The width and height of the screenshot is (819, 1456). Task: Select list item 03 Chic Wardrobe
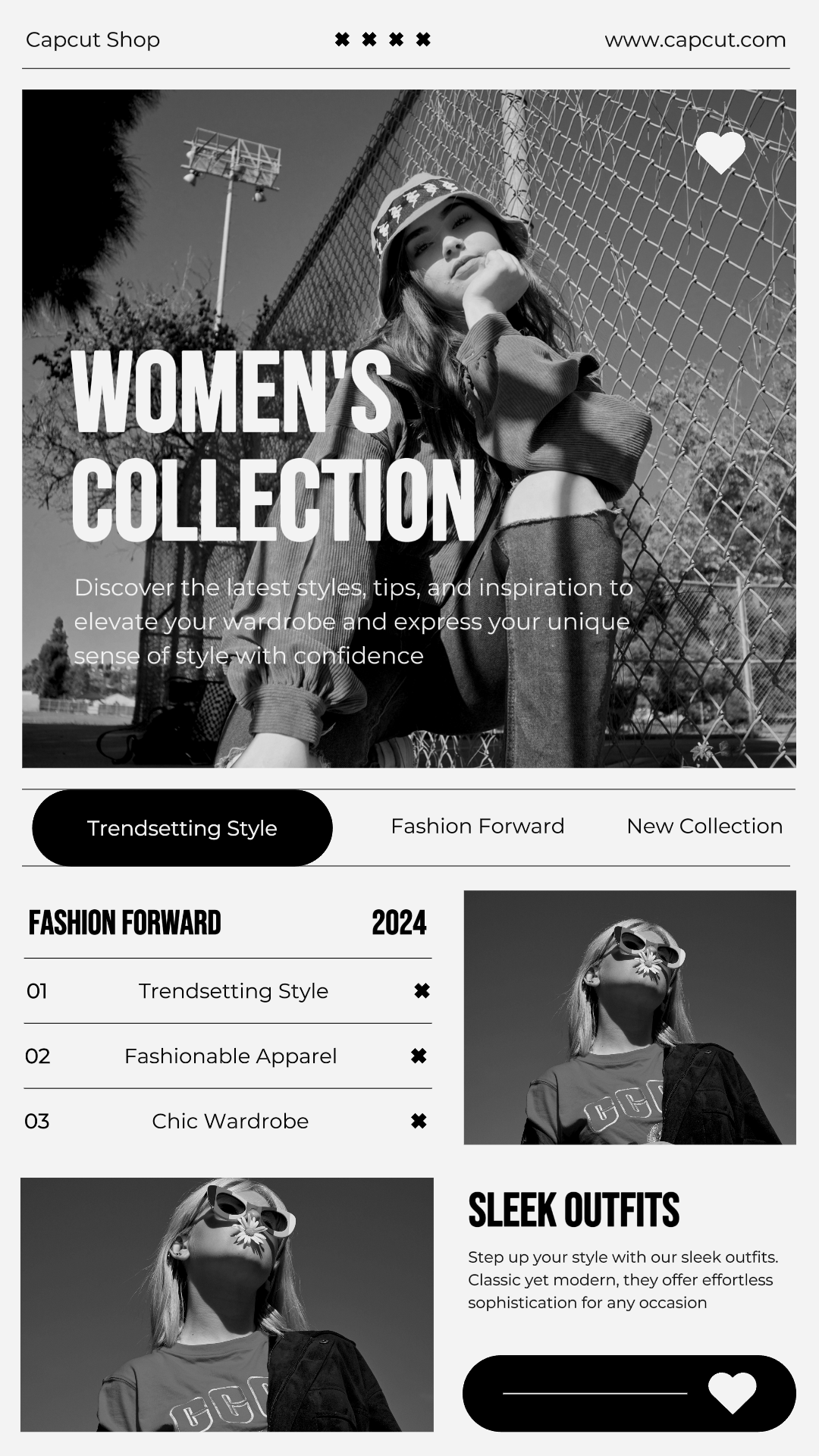[227, 1121]
